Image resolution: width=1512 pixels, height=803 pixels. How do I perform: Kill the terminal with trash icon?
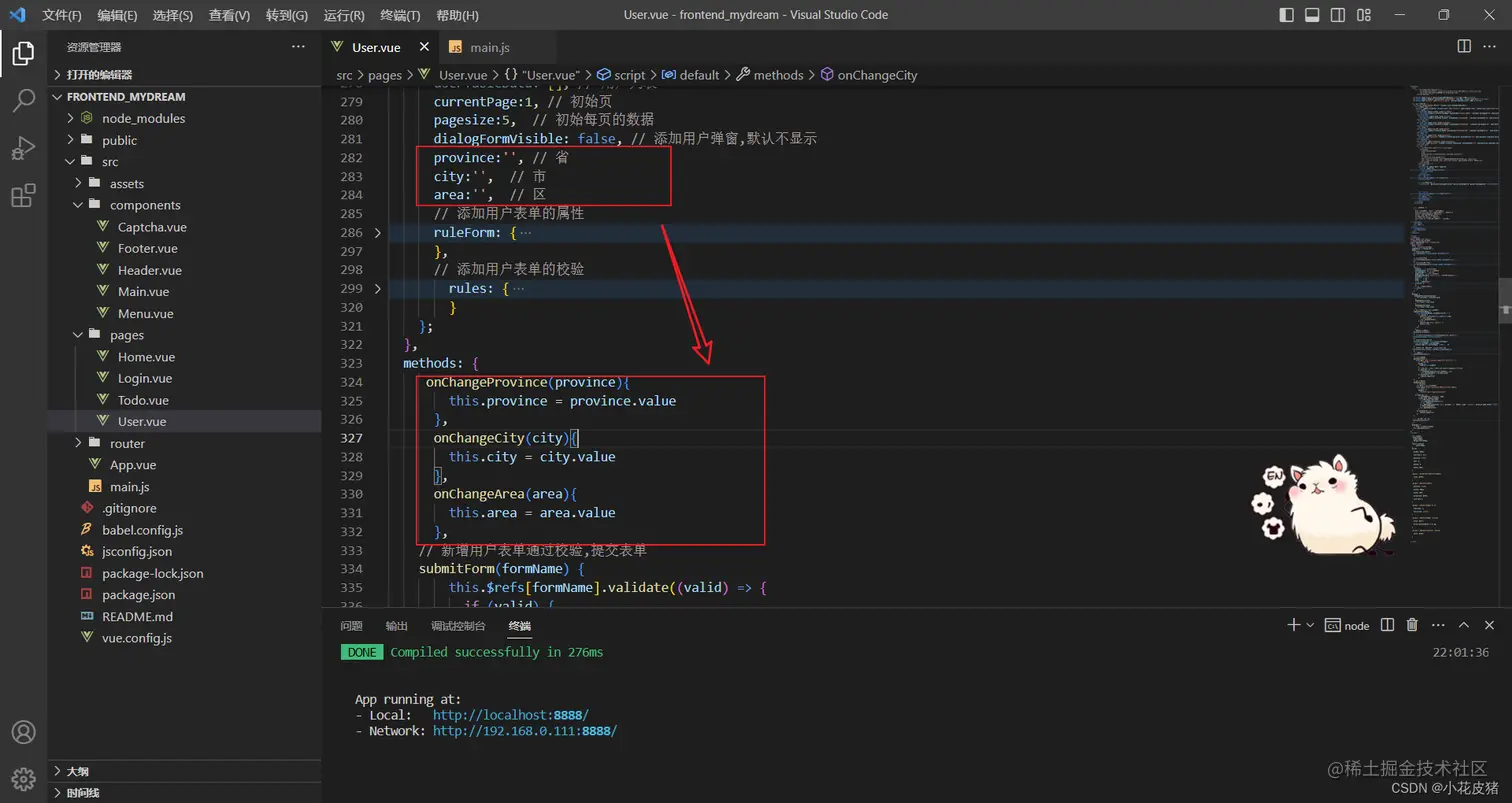1412,625
